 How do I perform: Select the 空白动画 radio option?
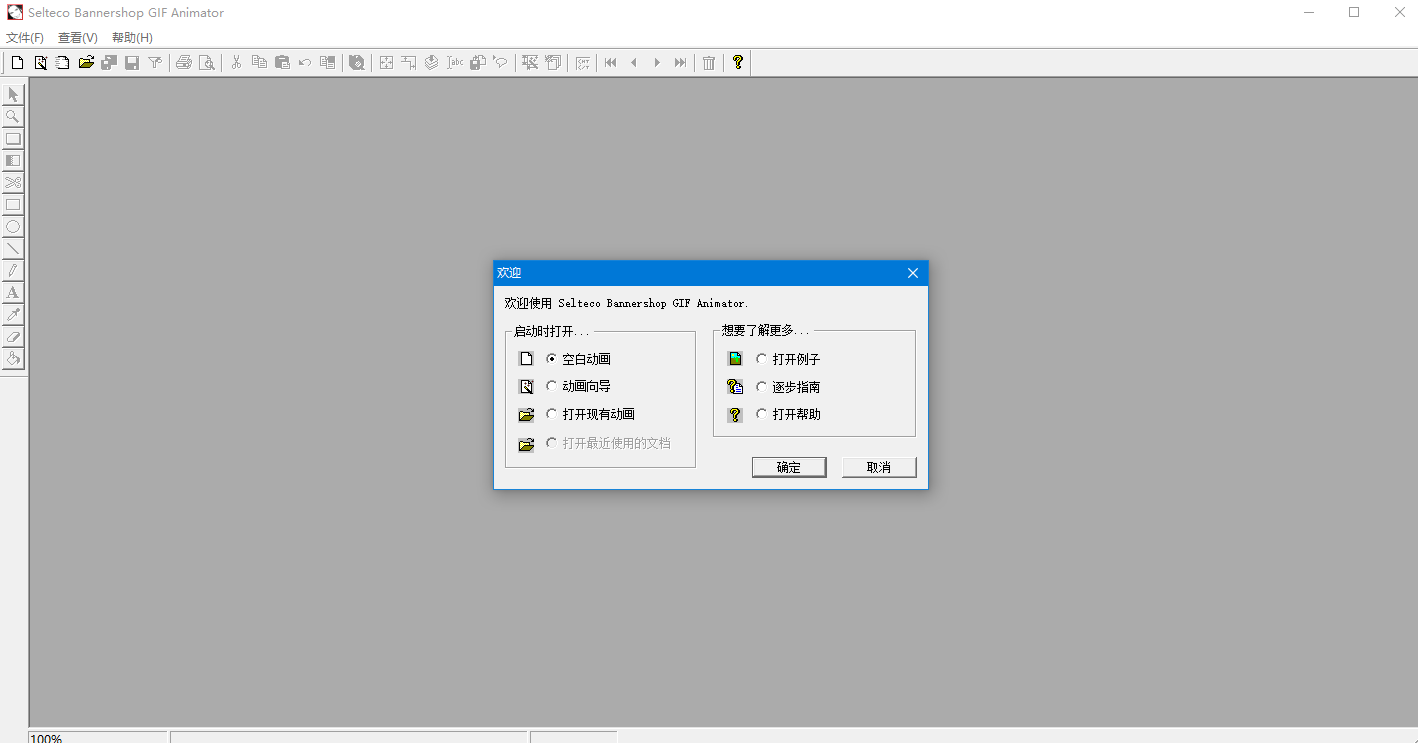(579, 359)
